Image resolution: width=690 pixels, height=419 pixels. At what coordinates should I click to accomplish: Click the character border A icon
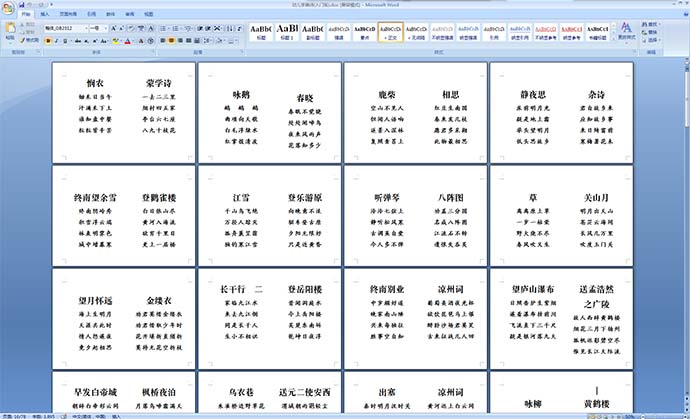coord(151,28)
